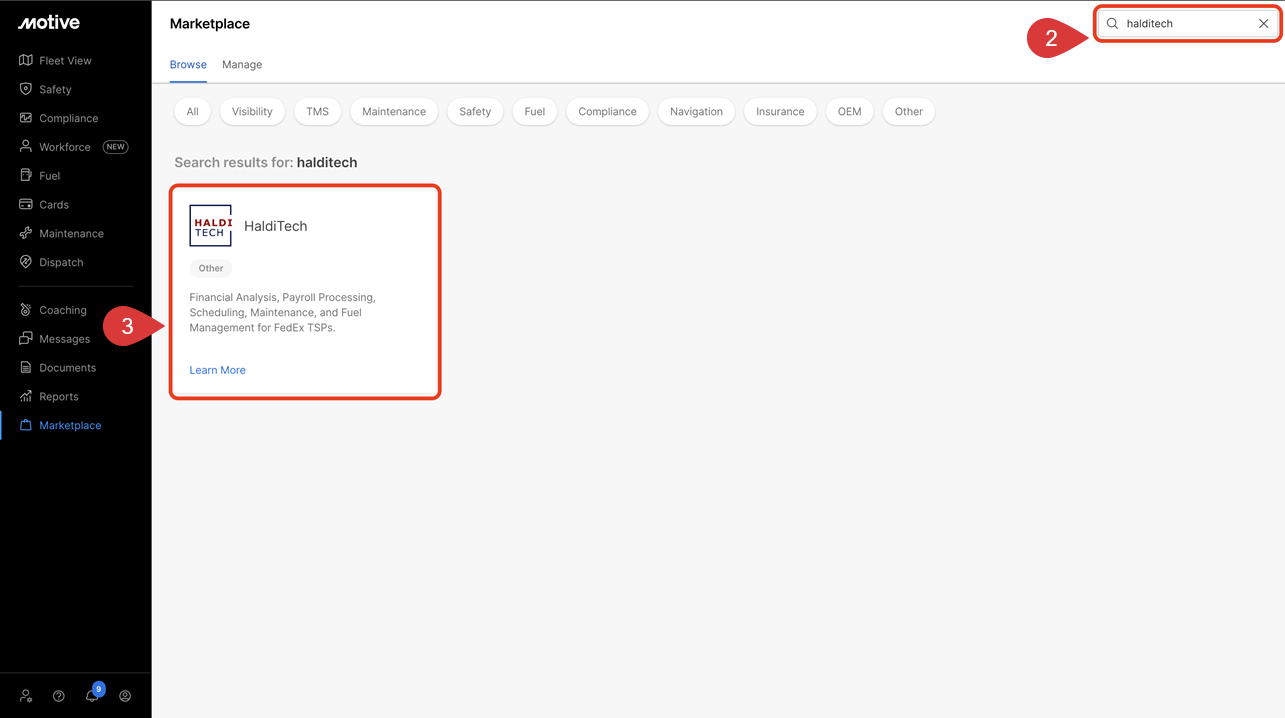Viewport: 1285px width, 718px height.
Task: Open the user profile icon at bottom
Action: coord(125,696)
